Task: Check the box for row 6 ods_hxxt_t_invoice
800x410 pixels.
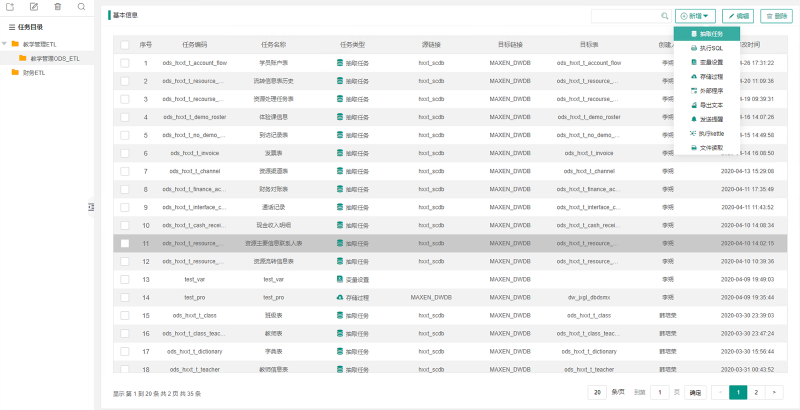Action: [x=125, y=153]
